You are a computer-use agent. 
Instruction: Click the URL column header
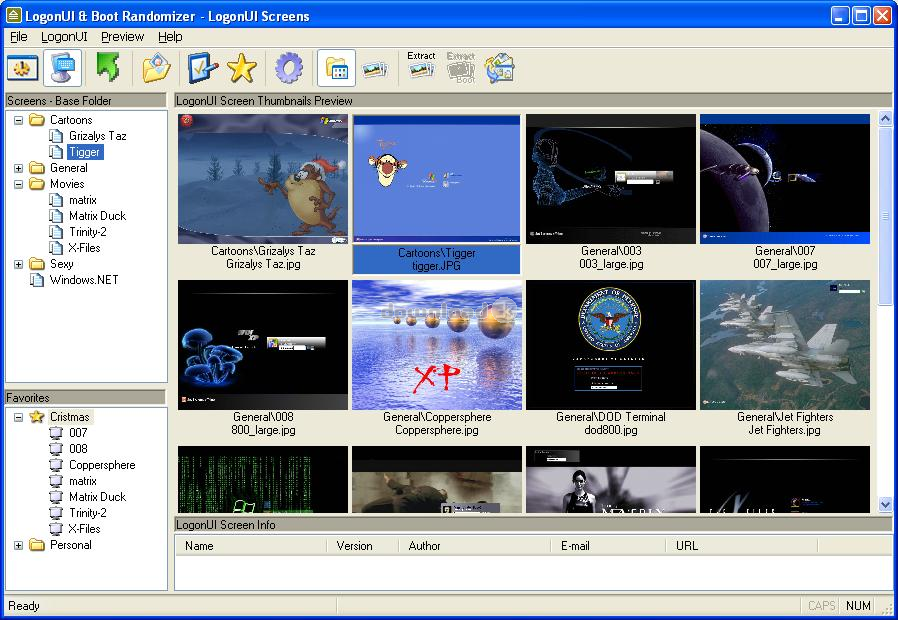[742, 546]
